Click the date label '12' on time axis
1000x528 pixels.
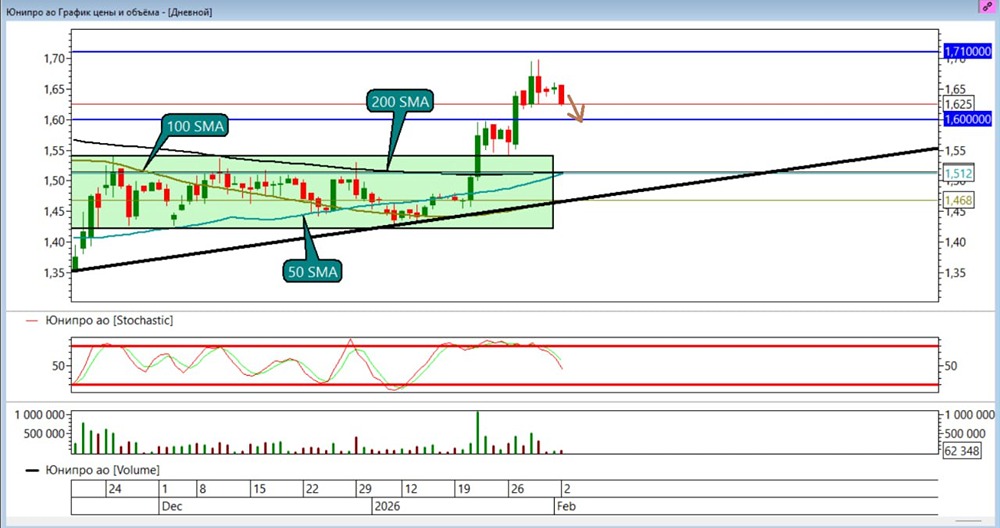coord(411,489)
